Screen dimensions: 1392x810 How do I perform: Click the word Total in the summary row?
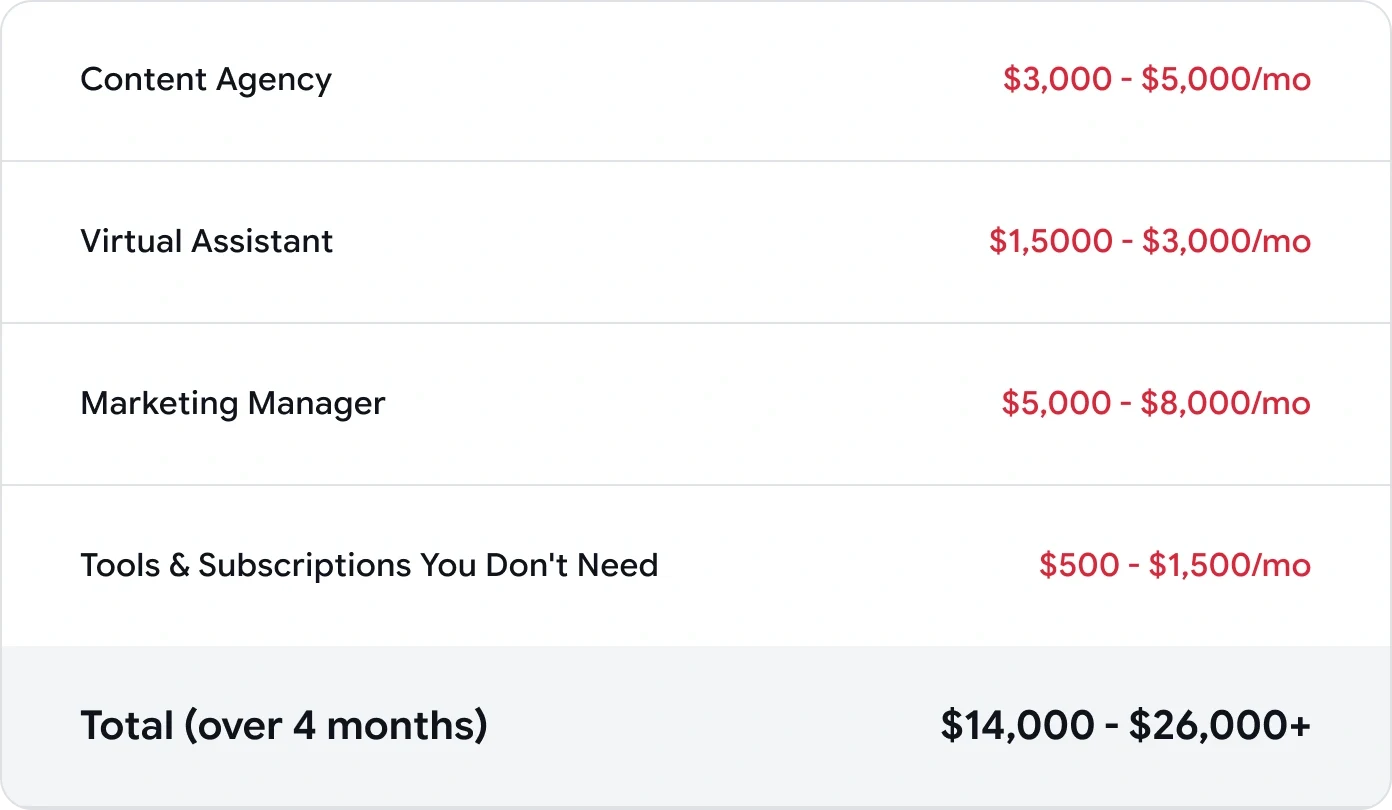pyautogui.click(x=126, y=726)
